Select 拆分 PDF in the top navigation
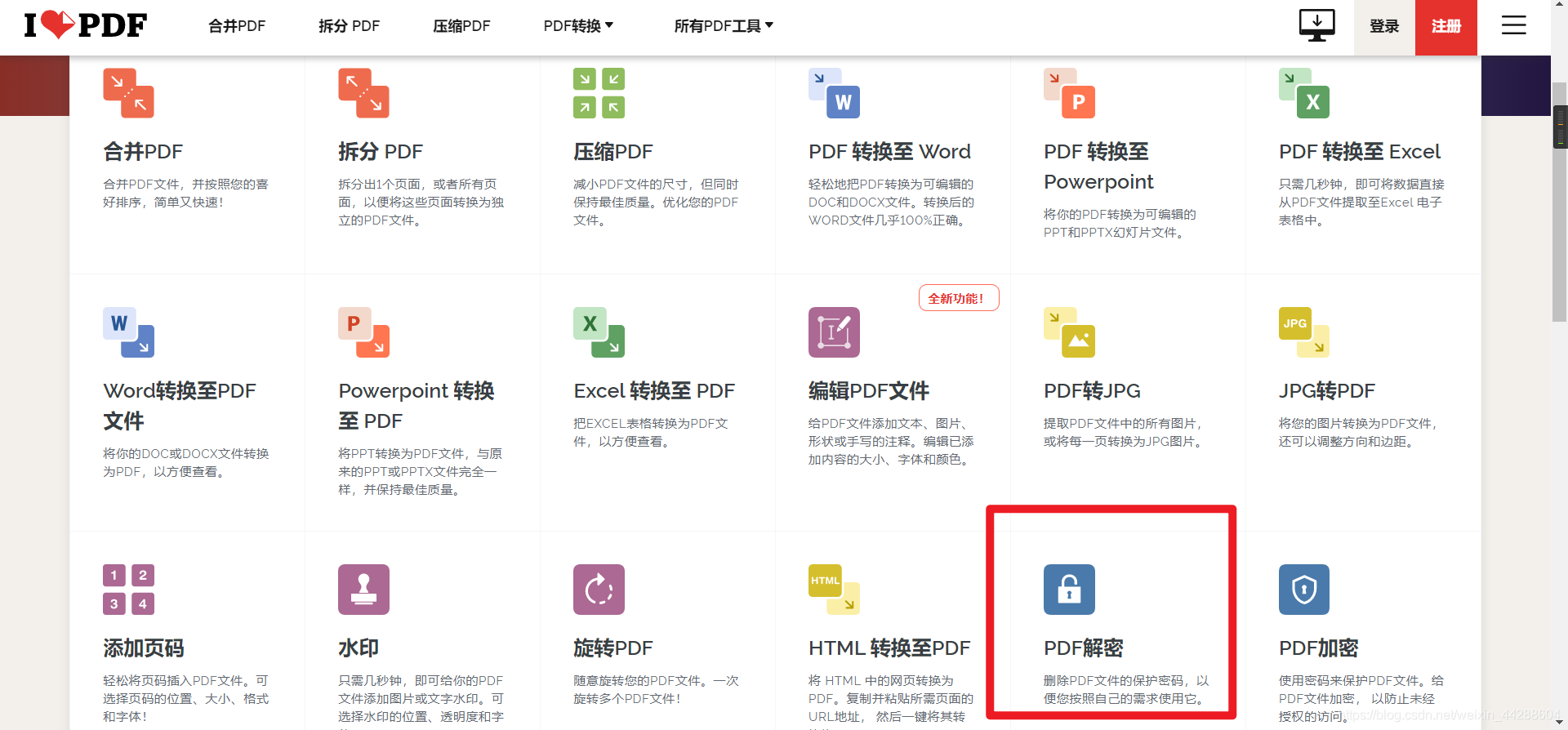 pos(349,26)
